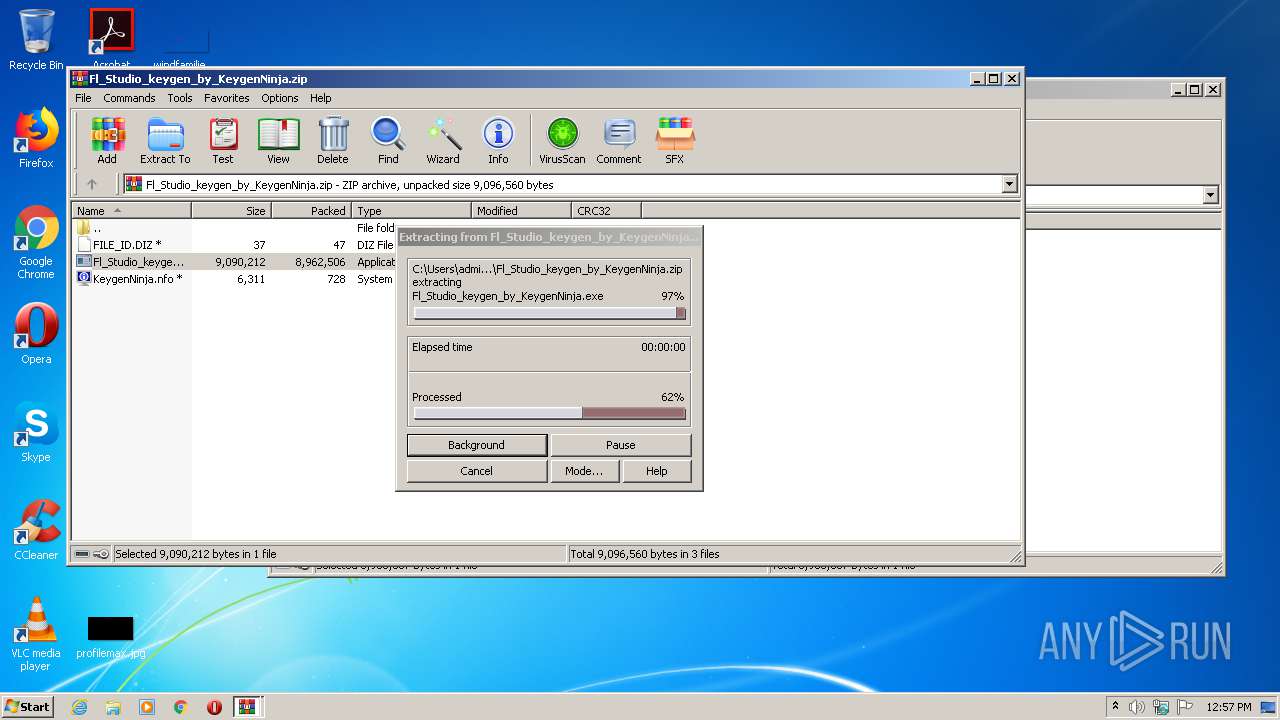
Task: Click the Add toolbar icon in WinRAR
Action: pos(107,140)
